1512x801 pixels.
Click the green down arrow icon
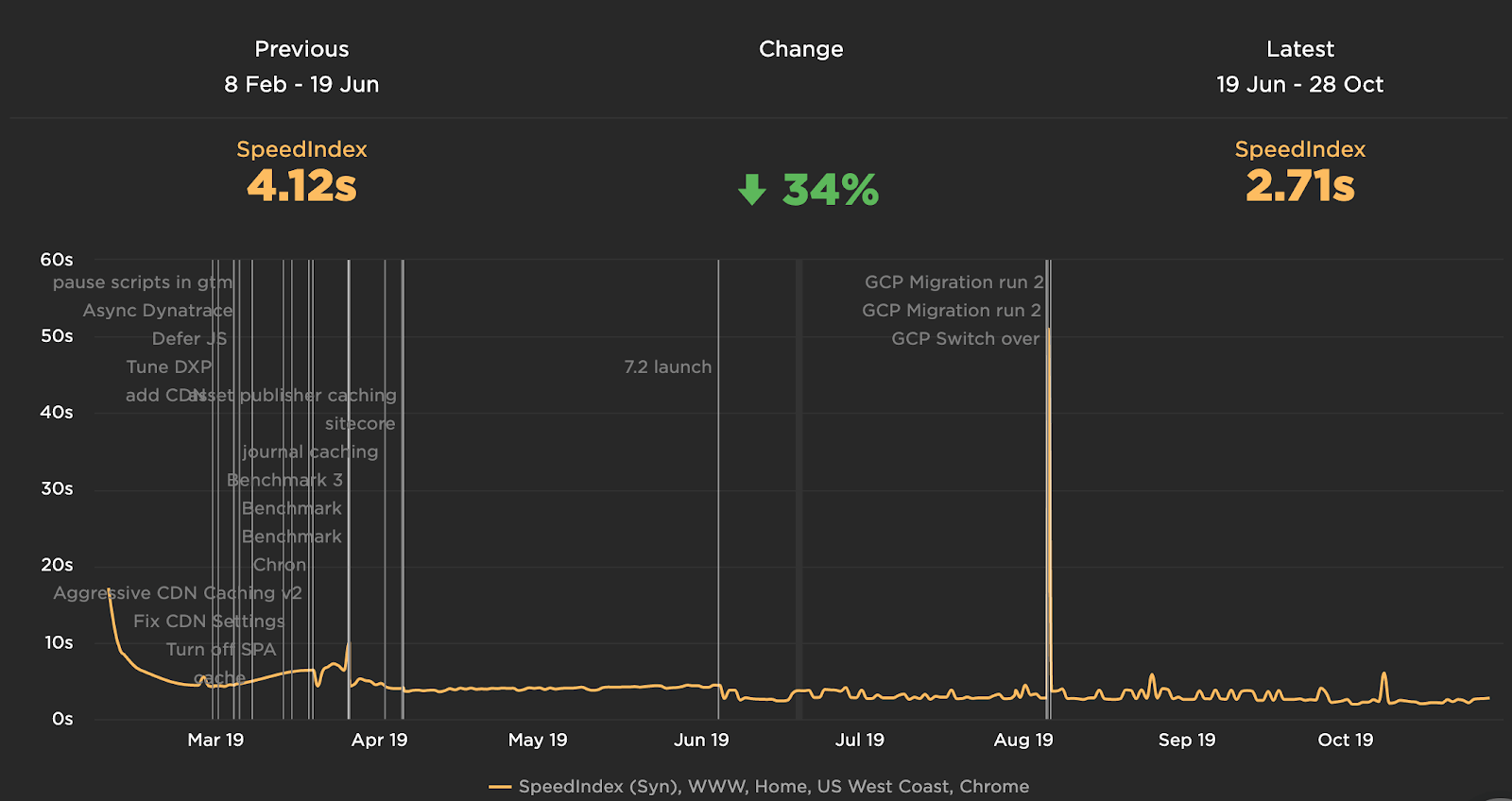coord(752,190)
